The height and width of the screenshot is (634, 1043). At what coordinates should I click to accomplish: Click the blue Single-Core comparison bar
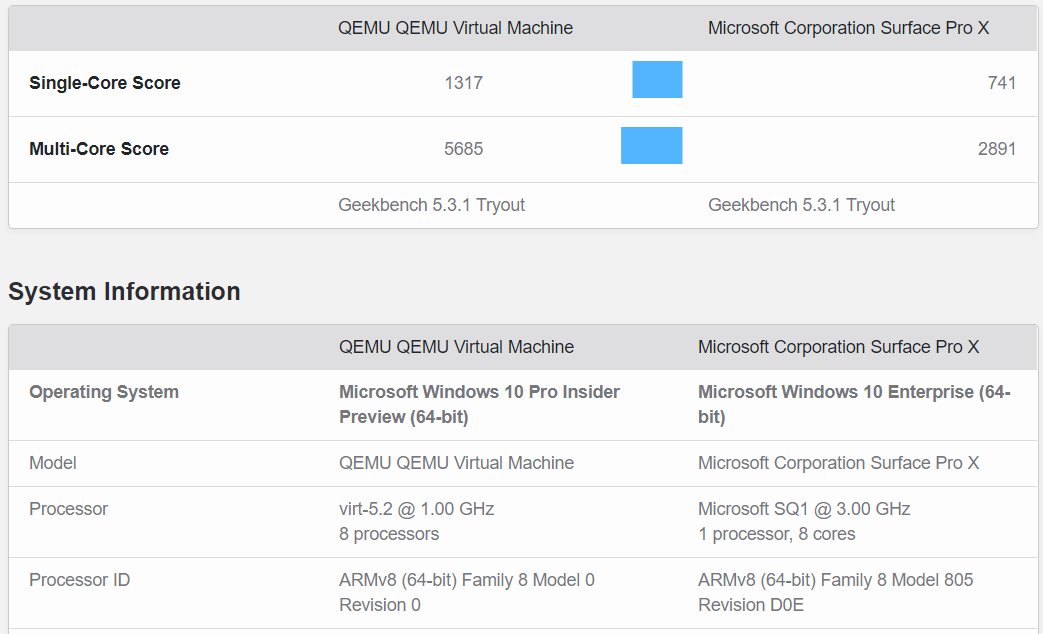coord(657,79)
